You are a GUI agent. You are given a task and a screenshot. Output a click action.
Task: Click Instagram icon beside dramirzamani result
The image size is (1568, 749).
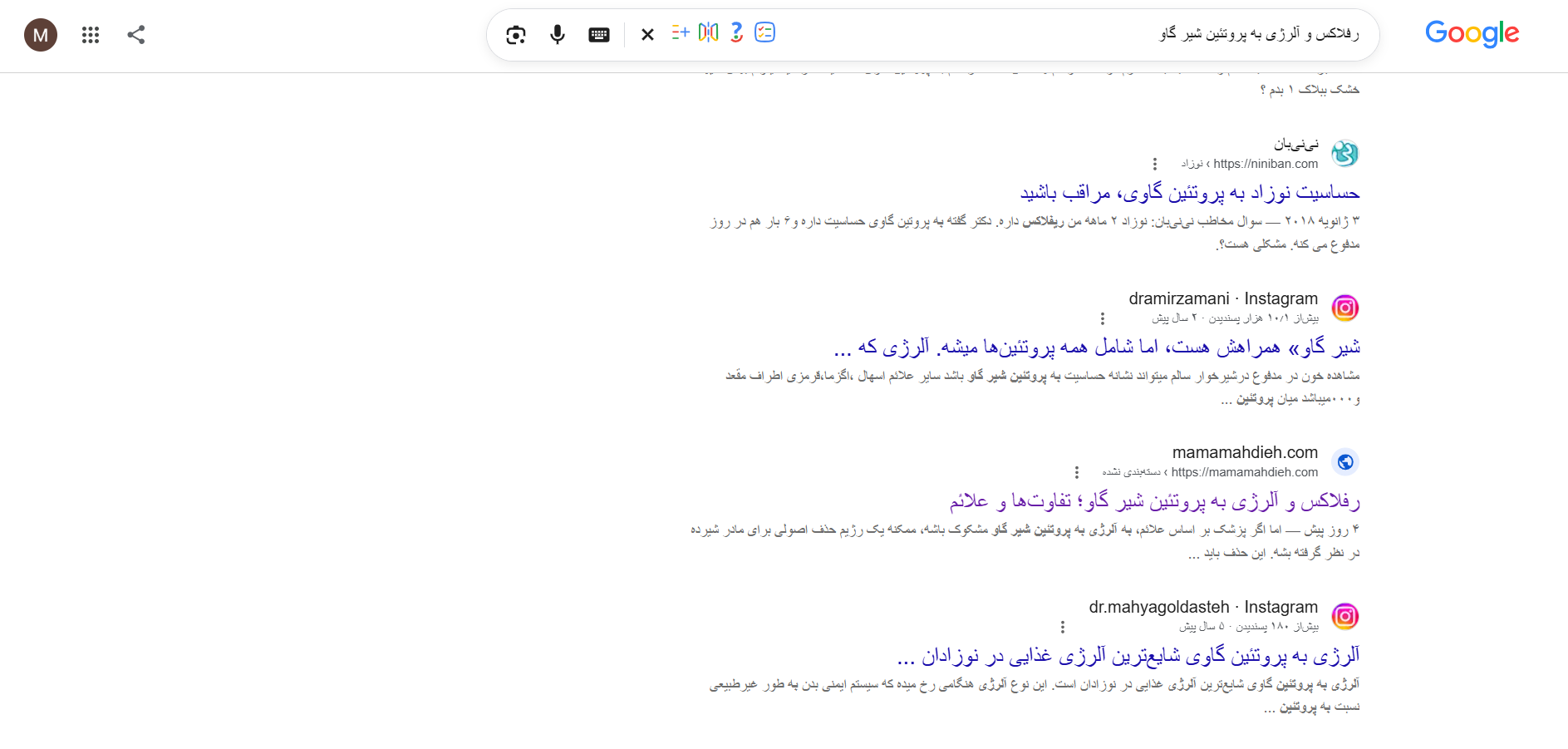(x=1344, y=308)
